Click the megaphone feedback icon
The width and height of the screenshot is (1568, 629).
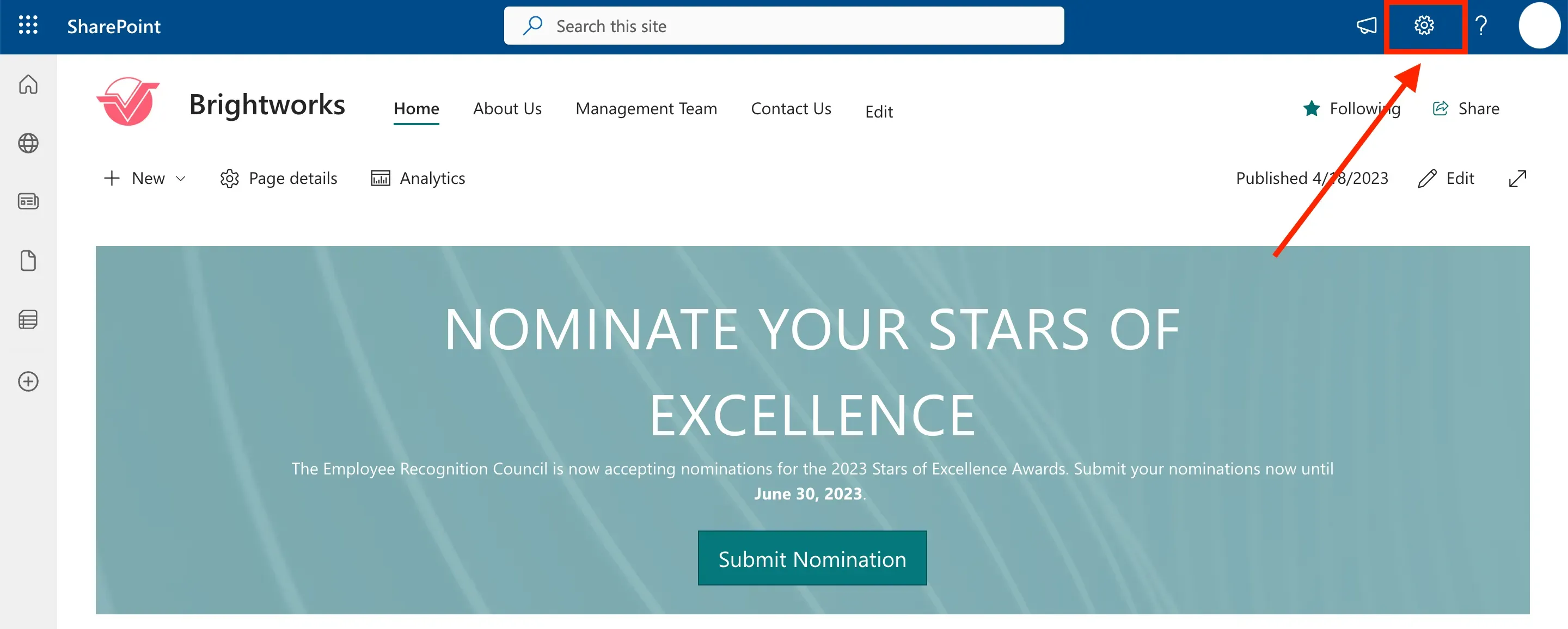[x=1367, y=26]
